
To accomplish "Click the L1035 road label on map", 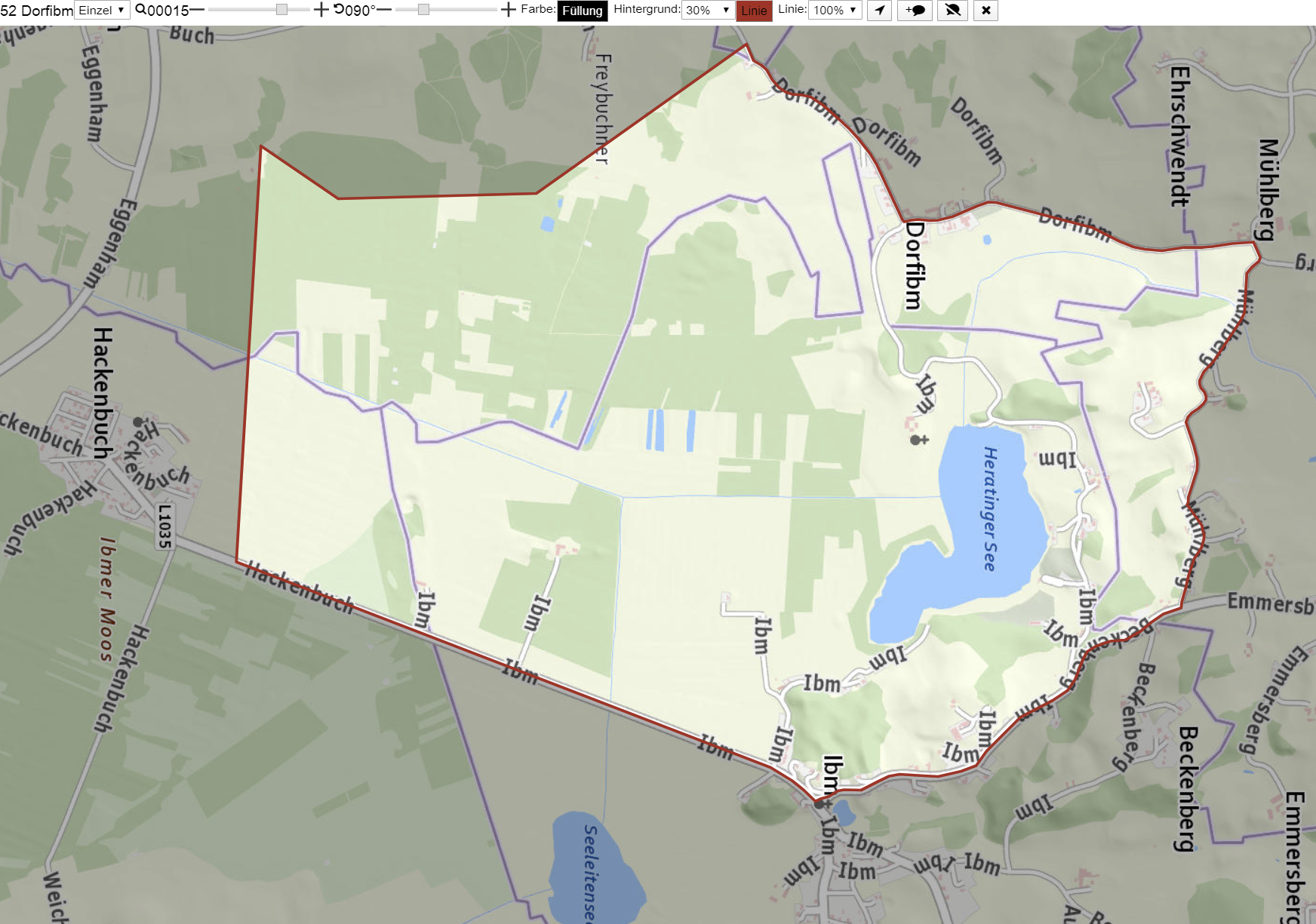I will coord(164,526).
